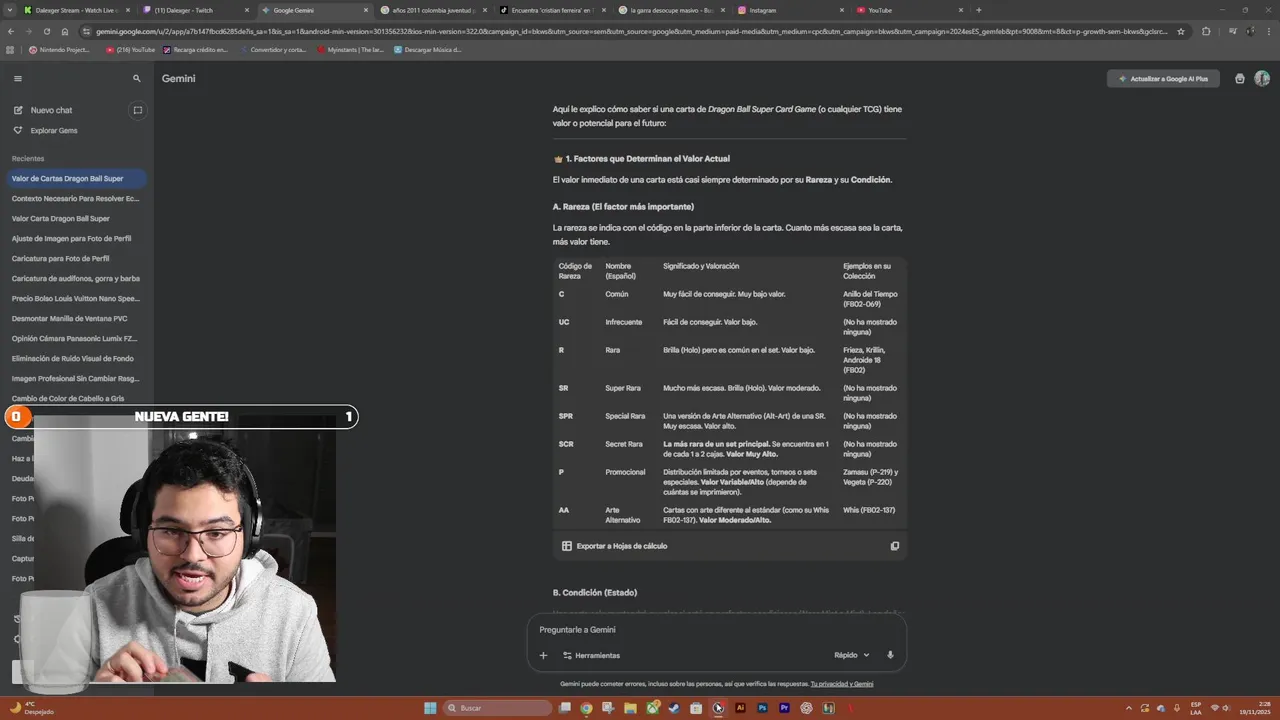This screenshot has width=1280, height=720.
Task: Open the Myinstants bookmark
Action: 350,49
